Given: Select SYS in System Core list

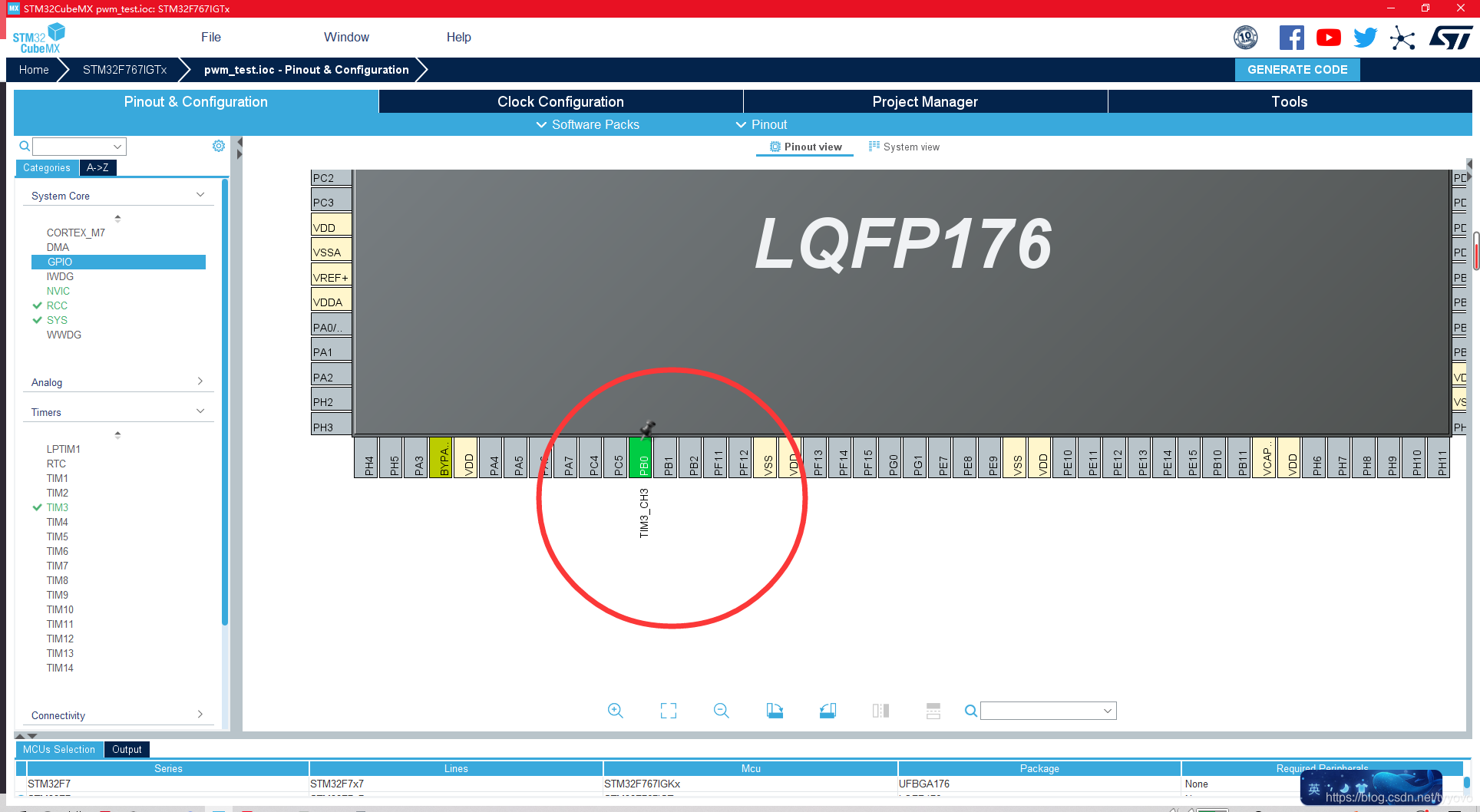Looking at the screenshot, I should pos(57,320).
